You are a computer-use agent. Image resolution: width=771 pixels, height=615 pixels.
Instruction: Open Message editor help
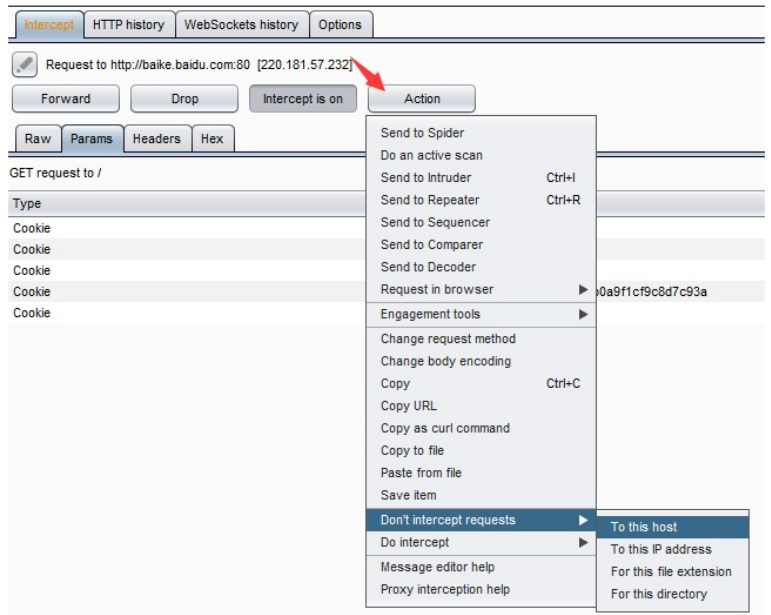point(481,567)
